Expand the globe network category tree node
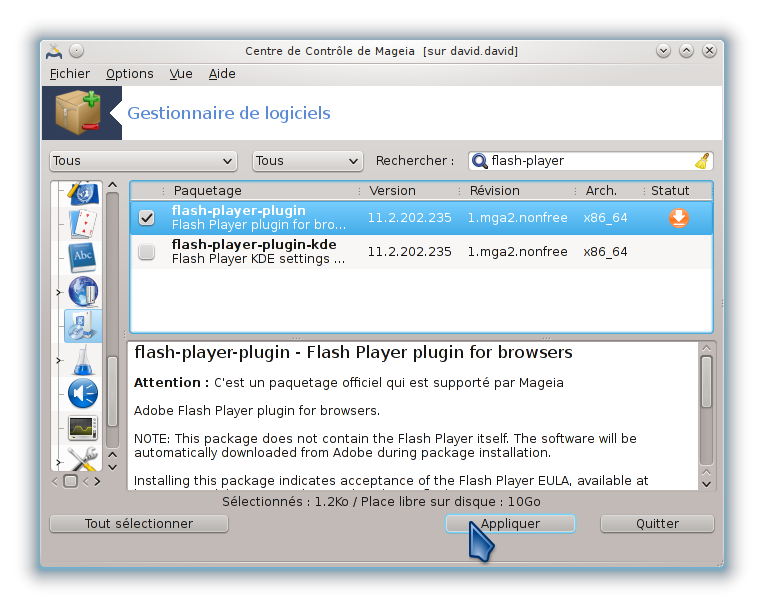 [58, 292]
